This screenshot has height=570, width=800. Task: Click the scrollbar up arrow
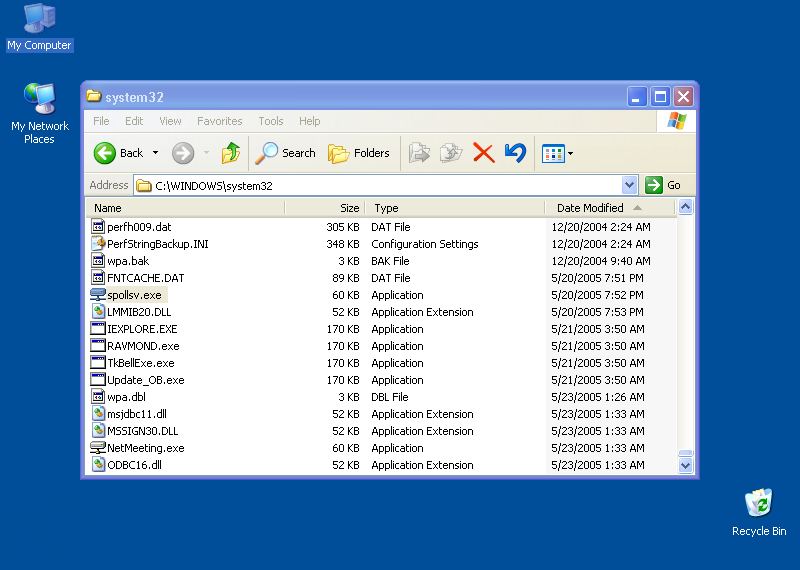685,207
